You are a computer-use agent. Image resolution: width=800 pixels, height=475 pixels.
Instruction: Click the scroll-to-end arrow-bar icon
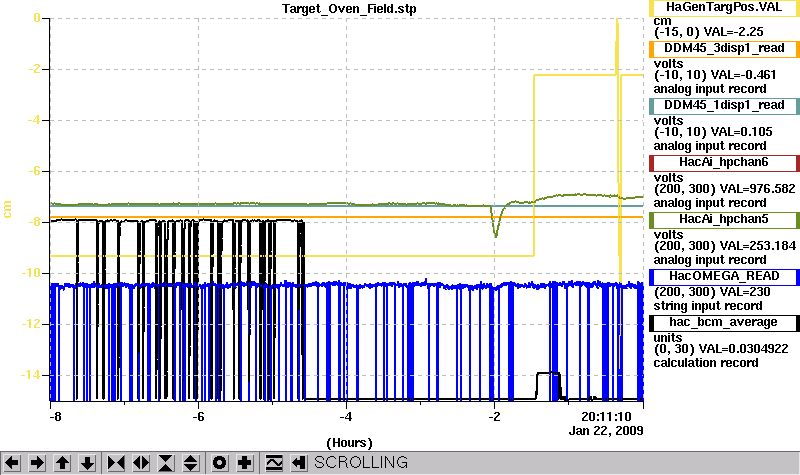click(299, 463)
